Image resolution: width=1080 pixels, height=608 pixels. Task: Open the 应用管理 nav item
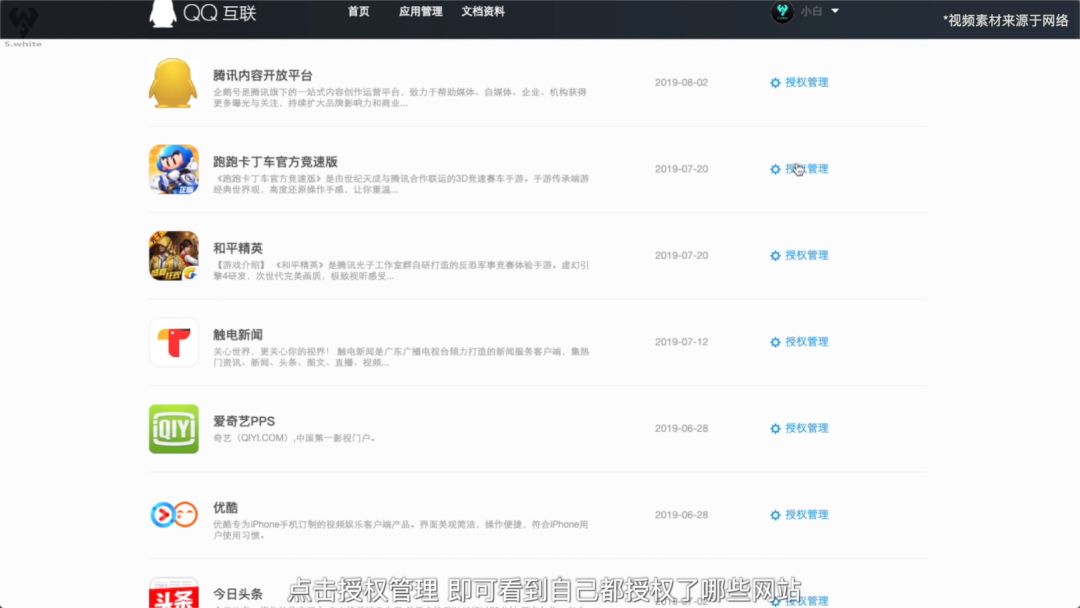420,12
